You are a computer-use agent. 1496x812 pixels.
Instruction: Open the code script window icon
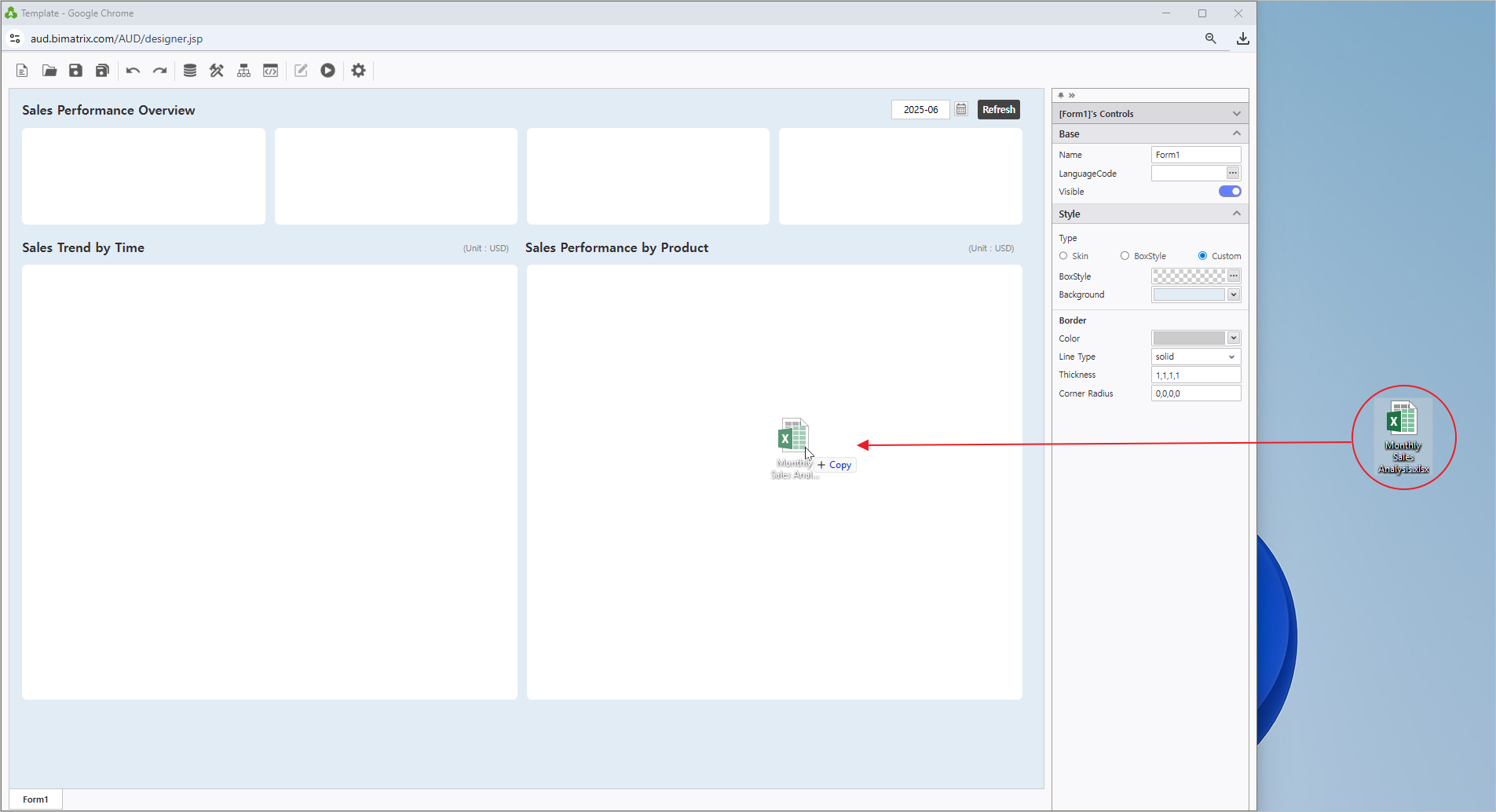[270, 71]
